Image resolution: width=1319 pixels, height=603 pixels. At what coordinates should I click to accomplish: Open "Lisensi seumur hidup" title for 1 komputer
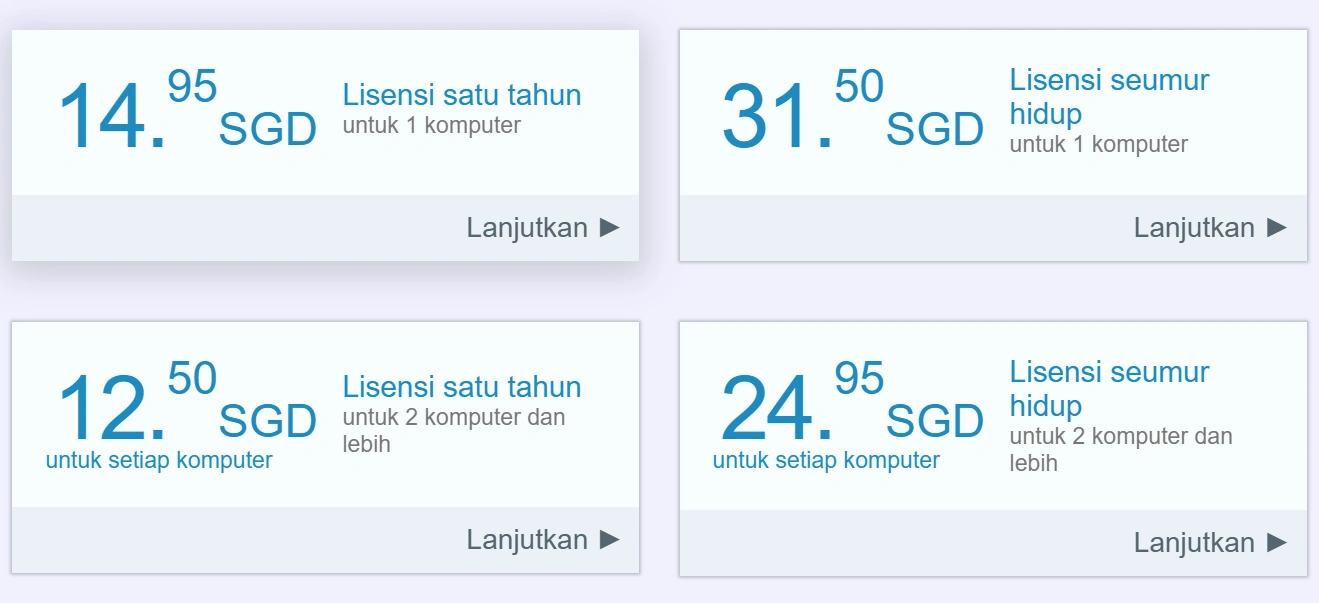pos(1109,96)
